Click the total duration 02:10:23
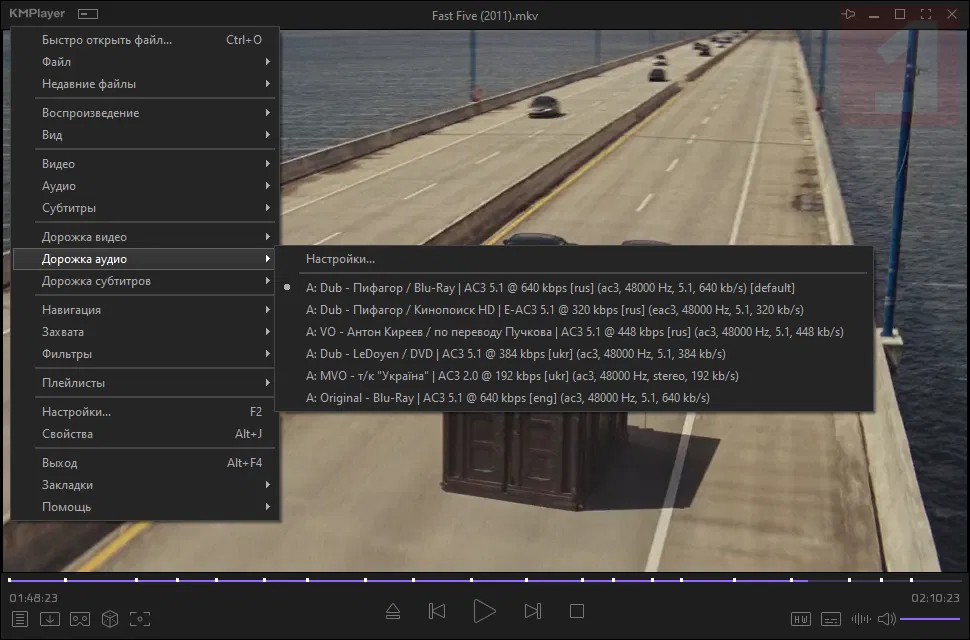Viewport: 970px width, 640px height. point(935,598)
